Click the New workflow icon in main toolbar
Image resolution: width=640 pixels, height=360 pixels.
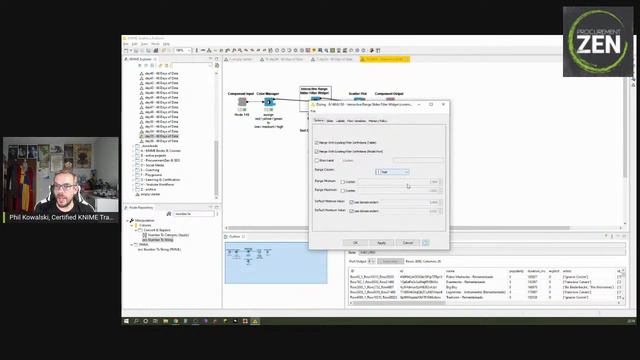pos(126,51)
